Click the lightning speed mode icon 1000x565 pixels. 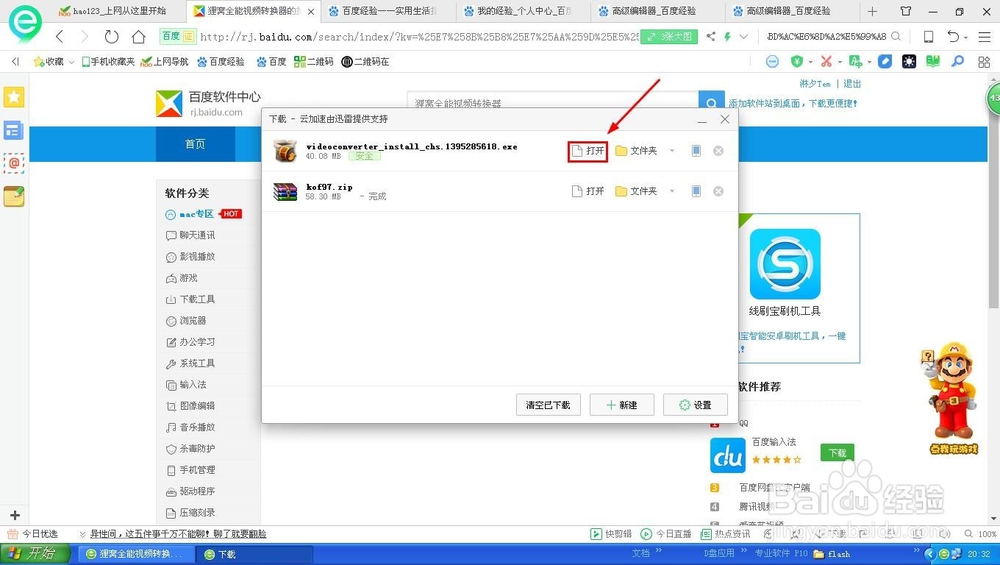click(x=728, y=37)
